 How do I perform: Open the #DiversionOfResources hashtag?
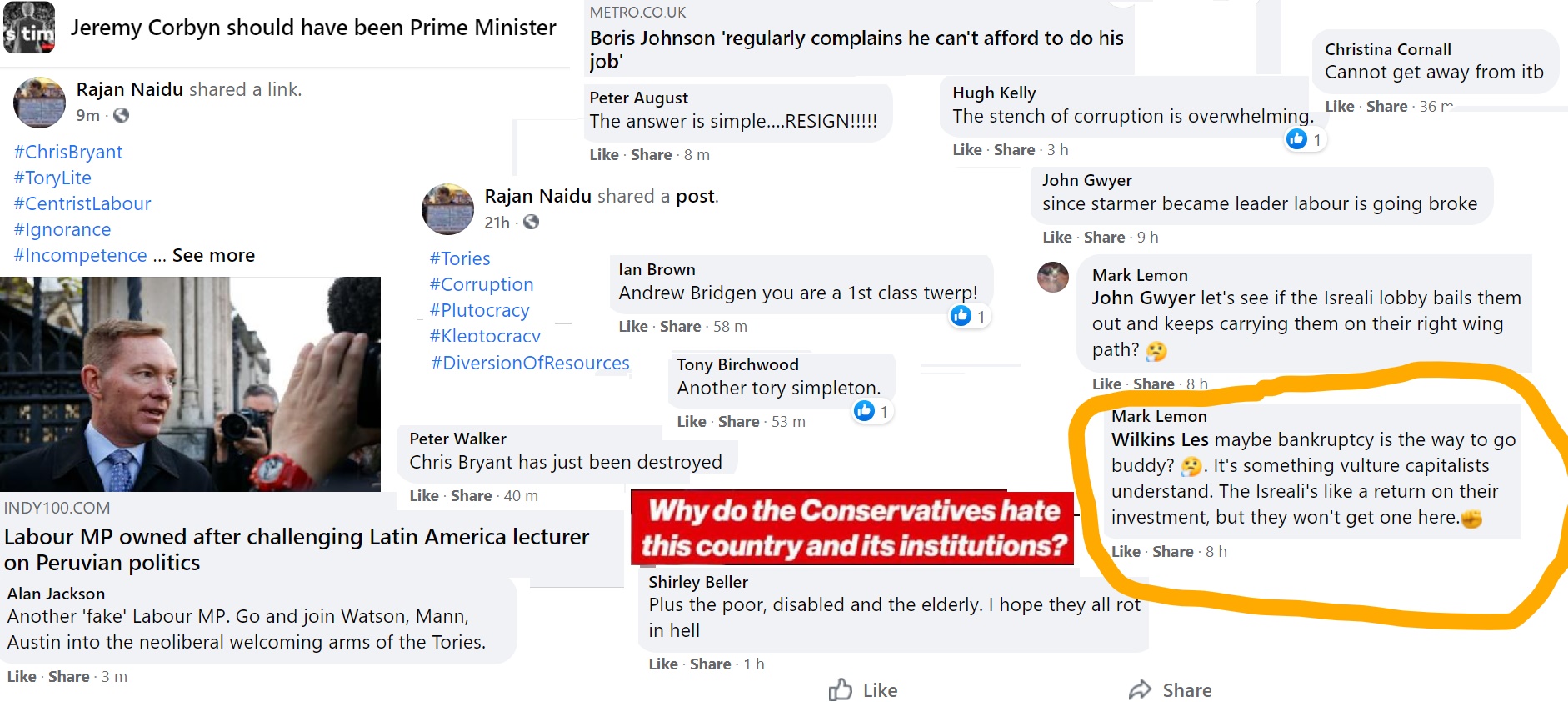(x=530, y=363)
